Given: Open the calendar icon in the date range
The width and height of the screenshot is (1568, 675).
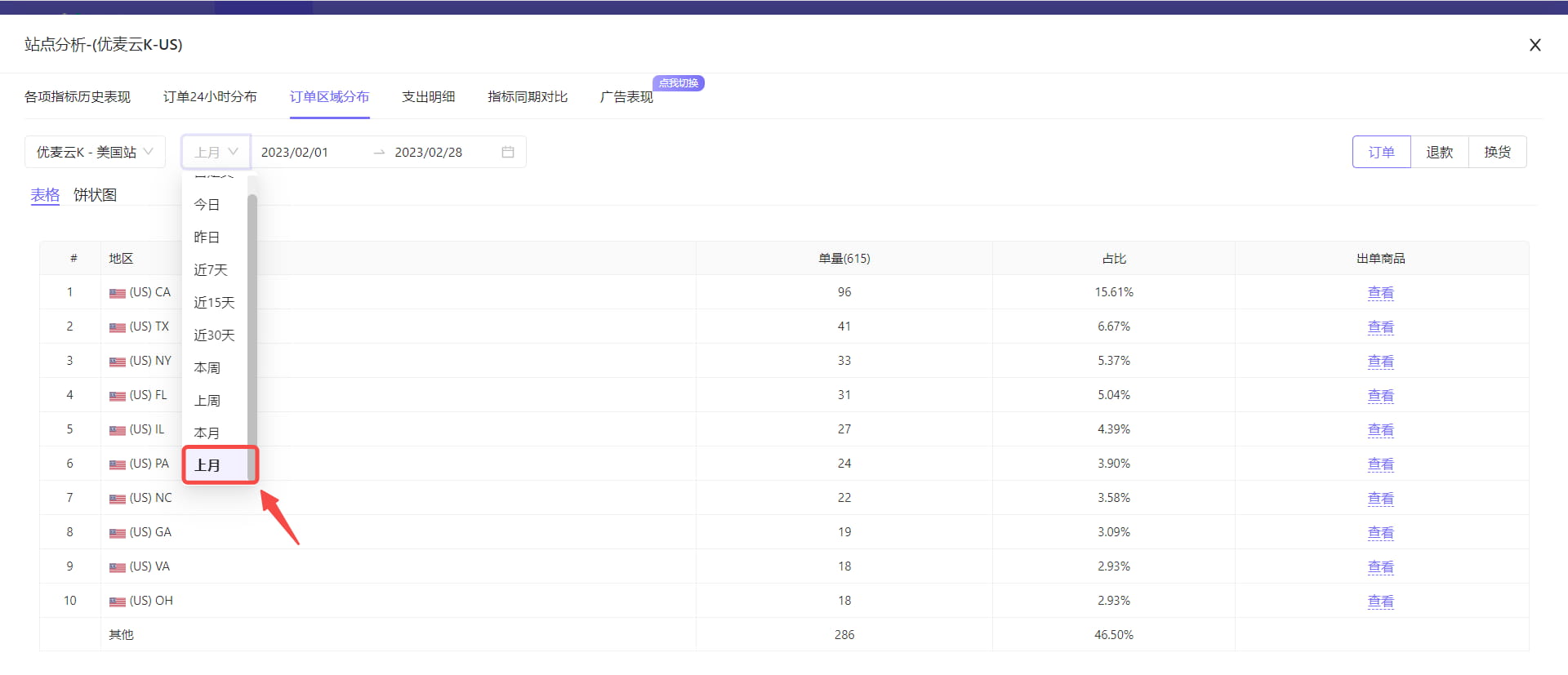Looking at the screenshot, I should 508,152.
